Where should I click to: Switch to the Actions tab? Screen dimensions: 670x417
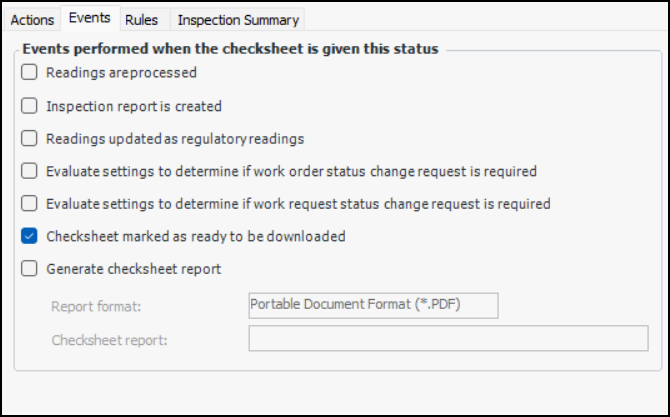coord(32,20)
